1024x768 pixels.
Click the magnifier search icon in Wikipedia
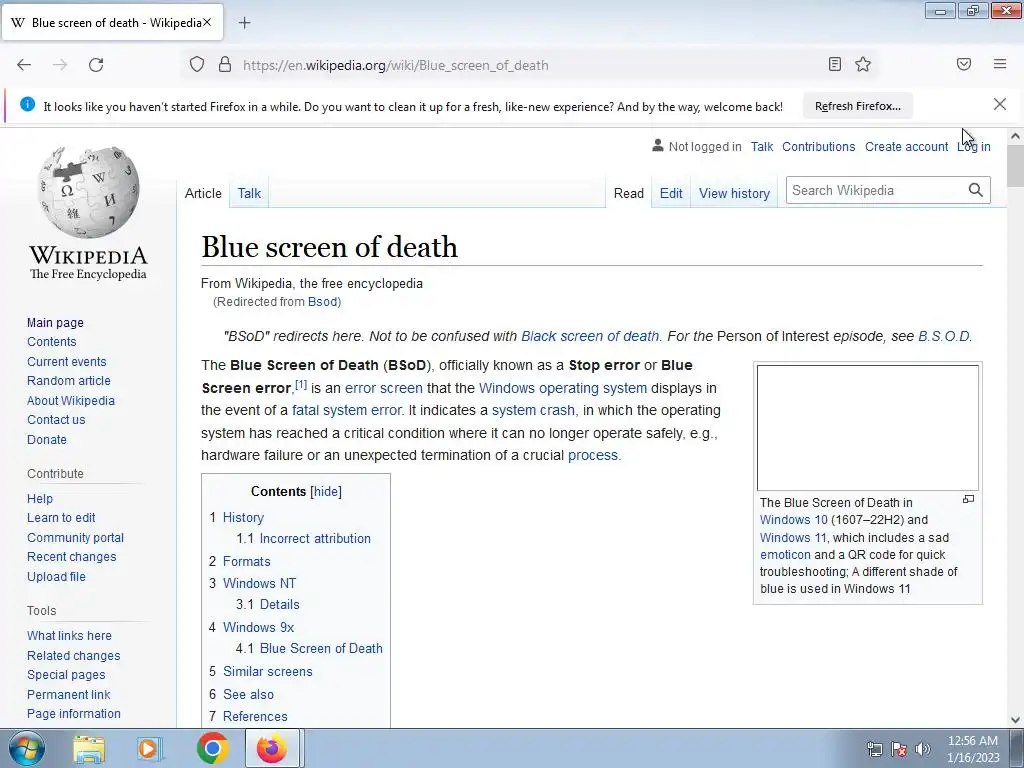(975, 190)
